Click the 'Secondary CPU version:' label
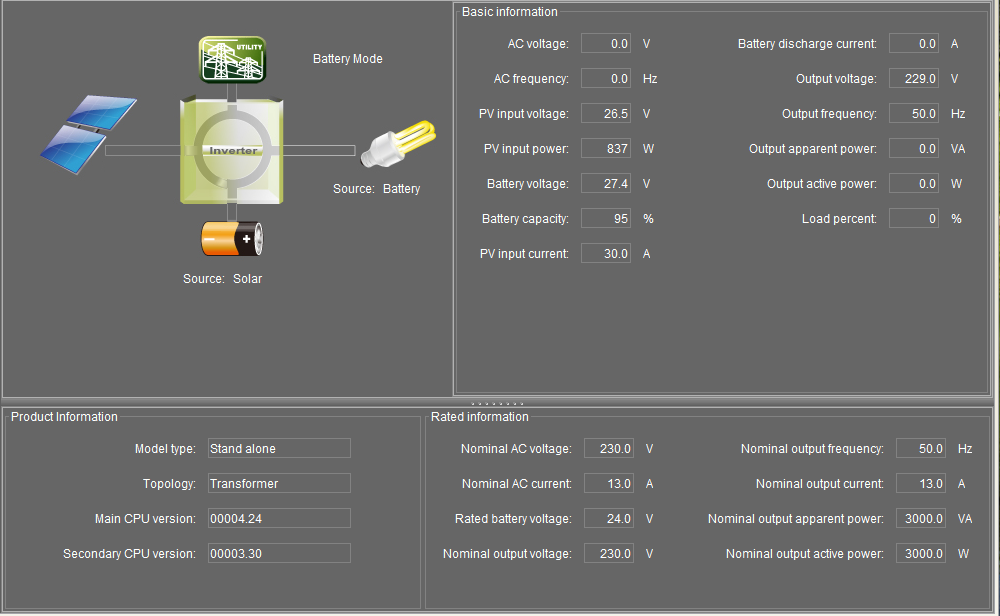Image resolution: width=1000 pixels, height=616 pixels. tap(129, 554)
